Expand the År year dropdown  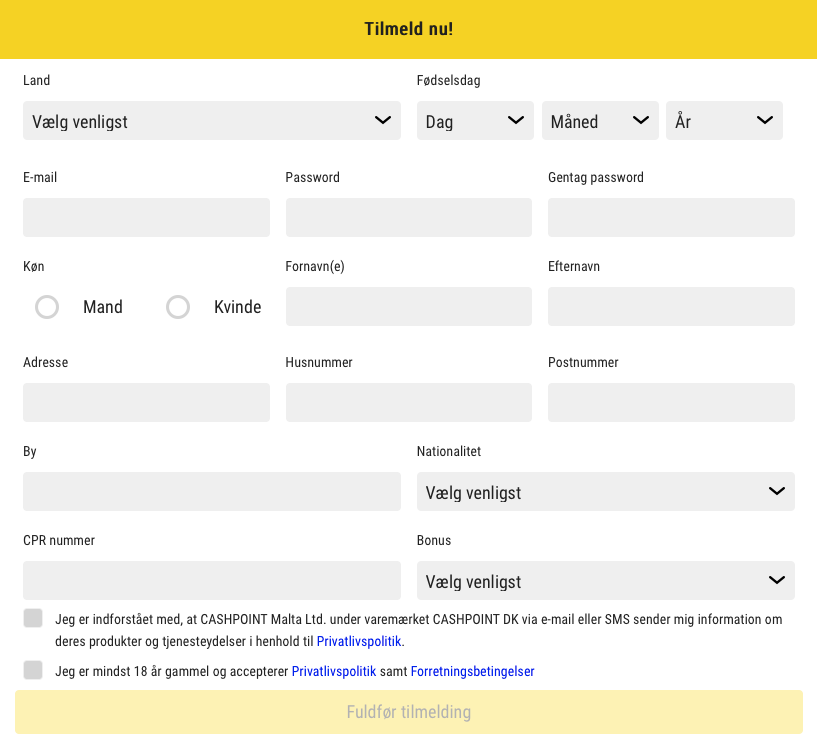point(724,121)
